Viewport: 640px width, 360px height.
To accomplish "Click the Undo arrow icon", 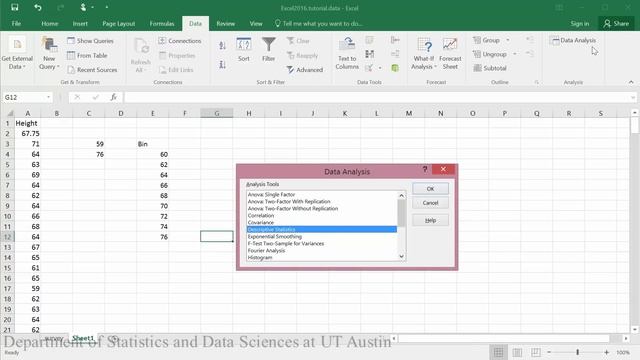I will 38,7.
